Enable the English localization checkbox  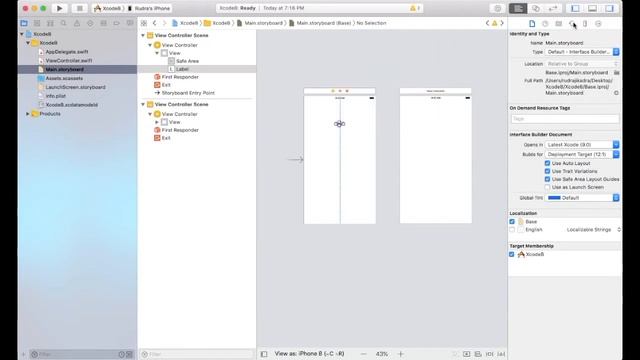pos(512,230)
